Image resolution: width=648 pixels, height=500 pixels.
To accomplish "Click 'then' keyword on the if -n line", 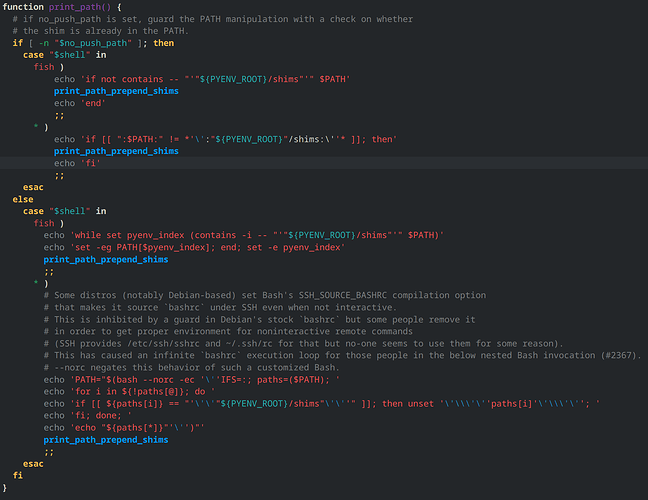I will pyautogui.click(x=164, y=43).
